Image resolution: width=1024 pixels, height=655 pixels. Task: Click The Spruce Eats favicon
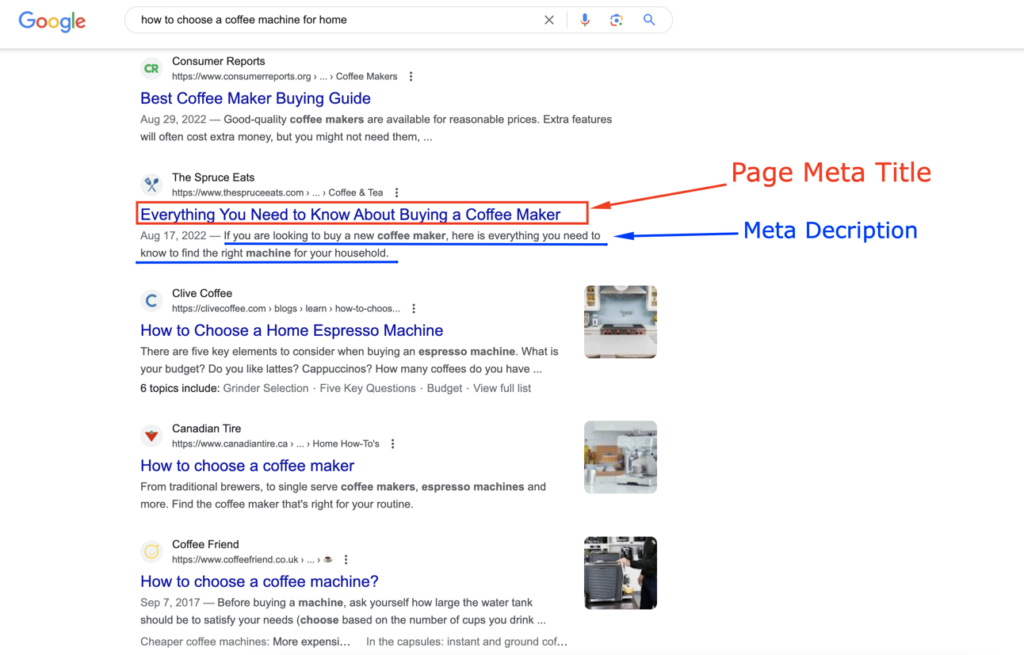point(152,185)
